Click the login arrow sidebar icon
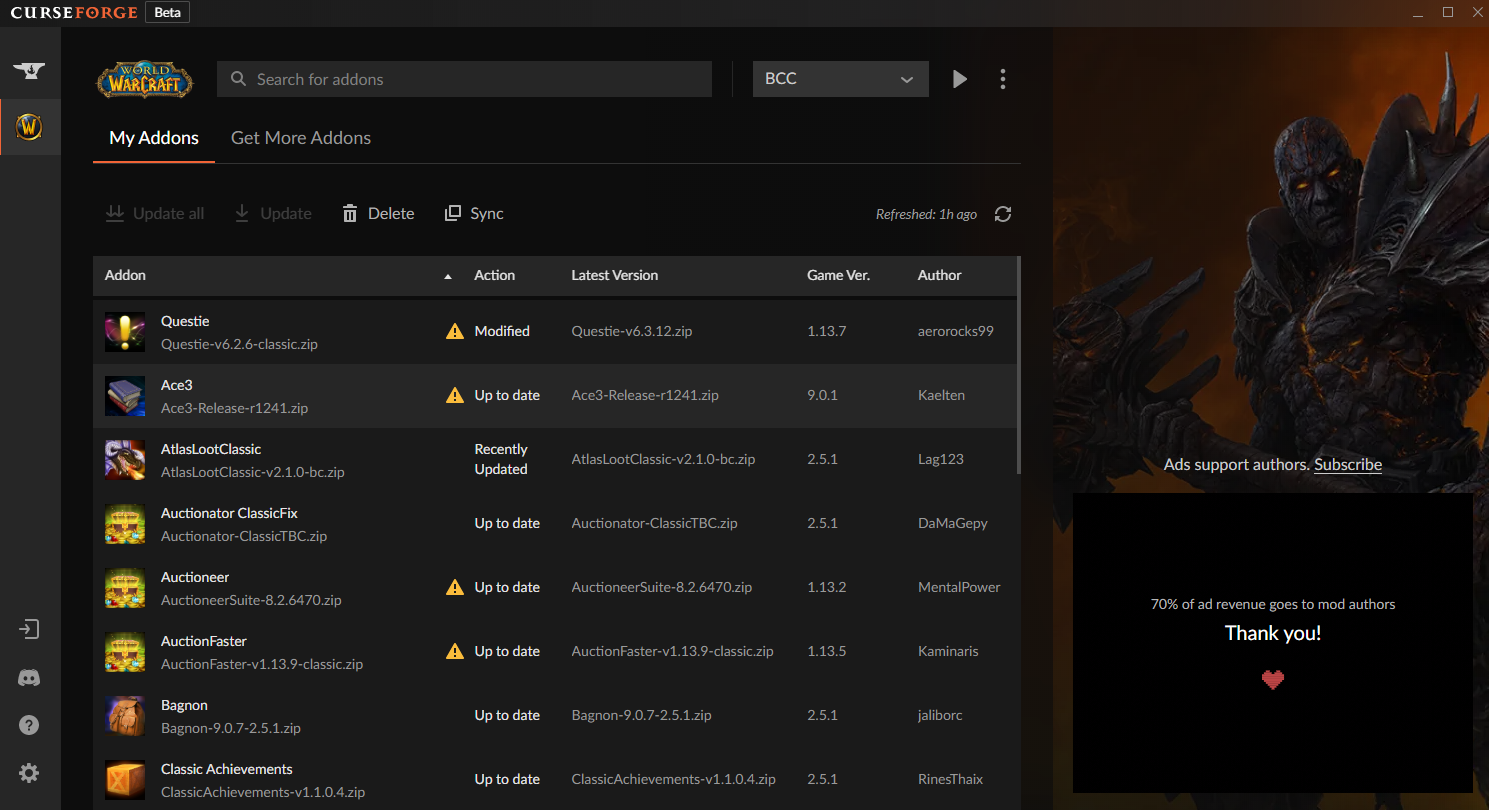This screenshot has width=1489, height=810. [29, 629]
